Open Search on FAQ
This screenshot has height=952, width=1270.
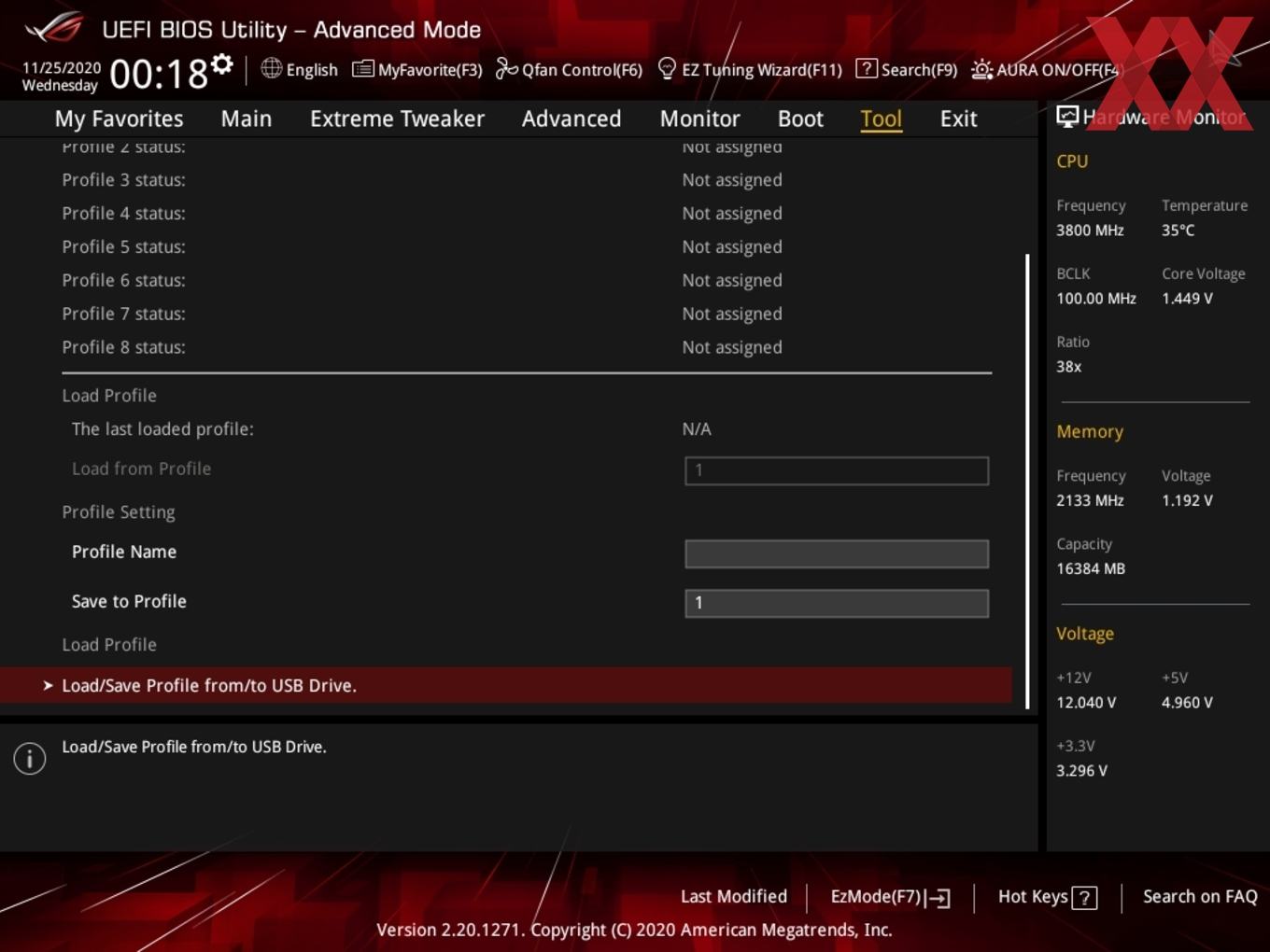coord(1200,896)
